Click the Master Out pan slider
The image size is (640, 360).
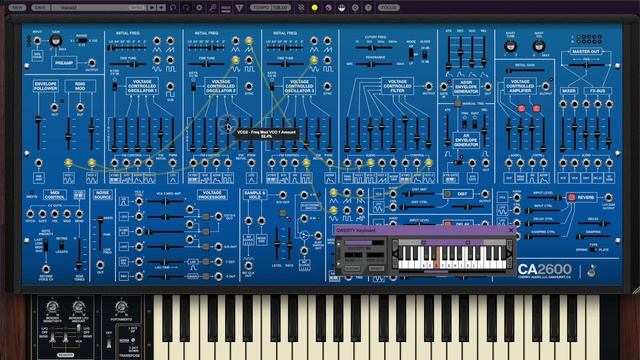[x=586, y=65]
